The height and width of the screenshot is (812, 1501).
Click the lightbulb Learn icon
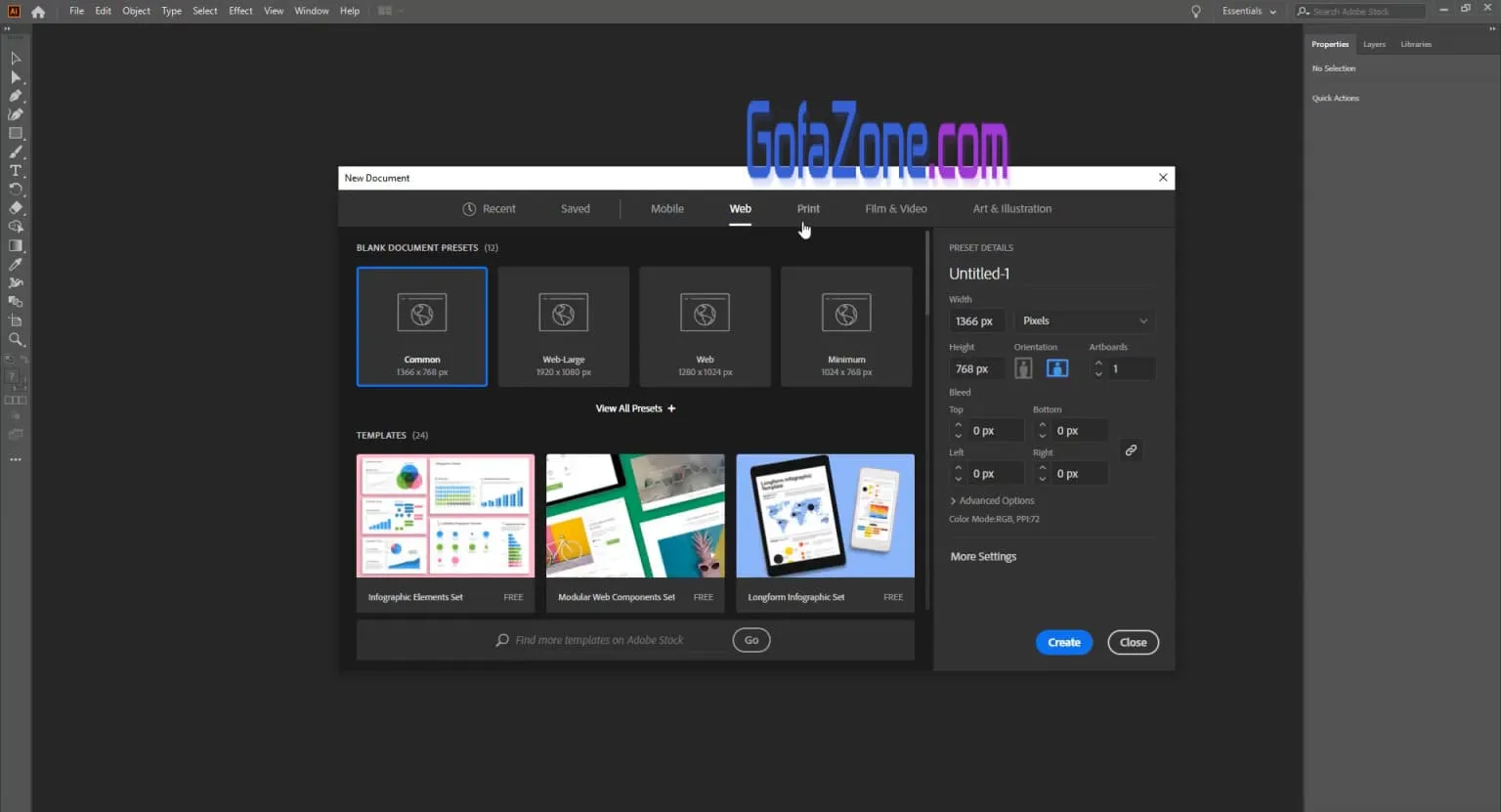click(1195, 12)
